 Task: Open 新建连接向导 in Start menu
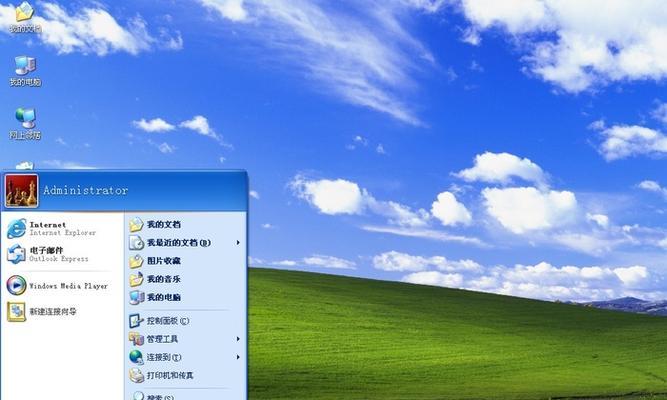click(x=42, y=311)
